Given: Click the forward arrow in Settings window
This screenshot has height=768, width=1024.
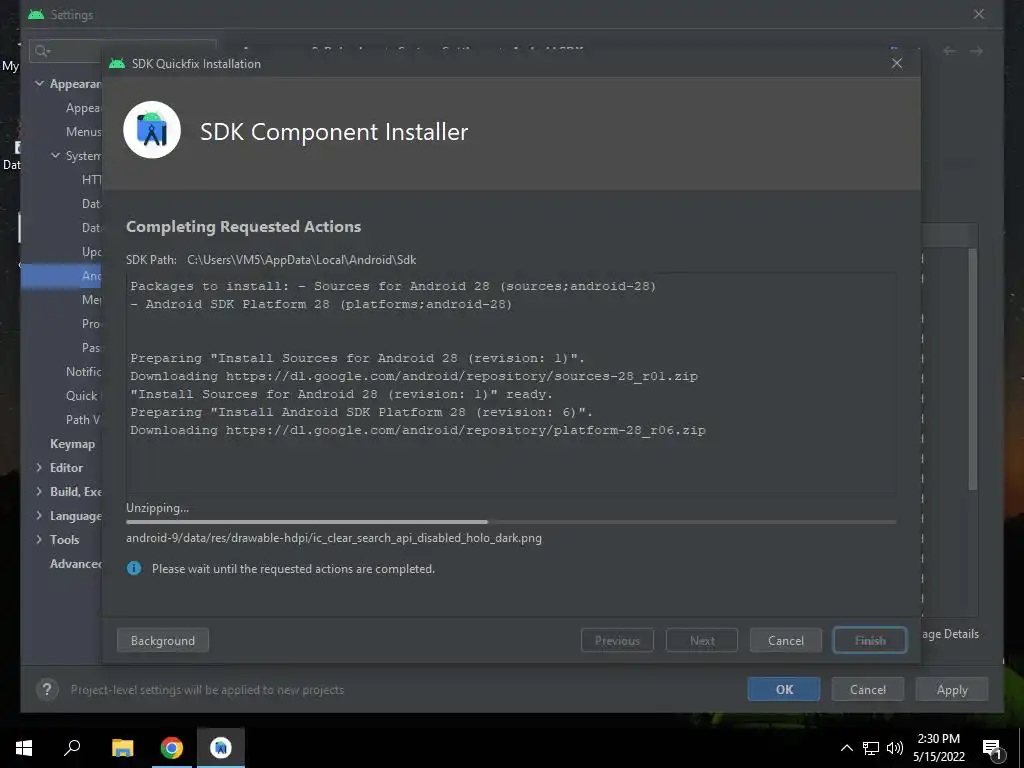Looking at the screenshot, I should click(976, 51).
